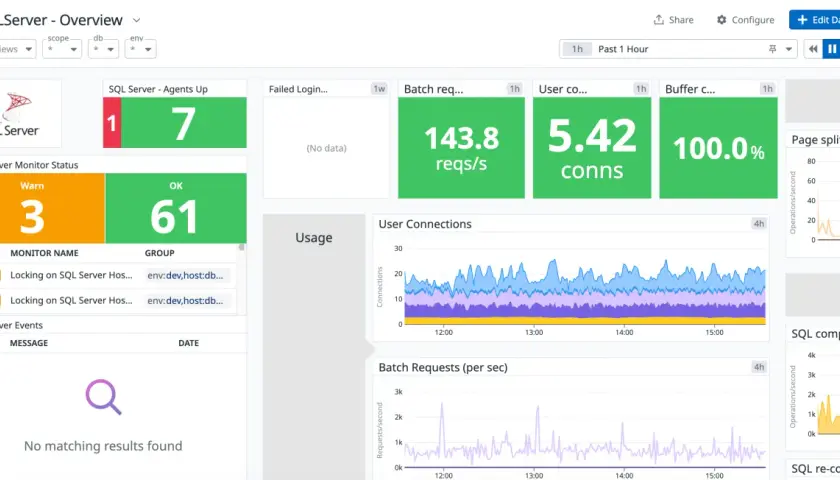Viewport: 840px width, 480px height.
Task: Click the red 1 agents-down block
Action: click(x=111, y=123)
